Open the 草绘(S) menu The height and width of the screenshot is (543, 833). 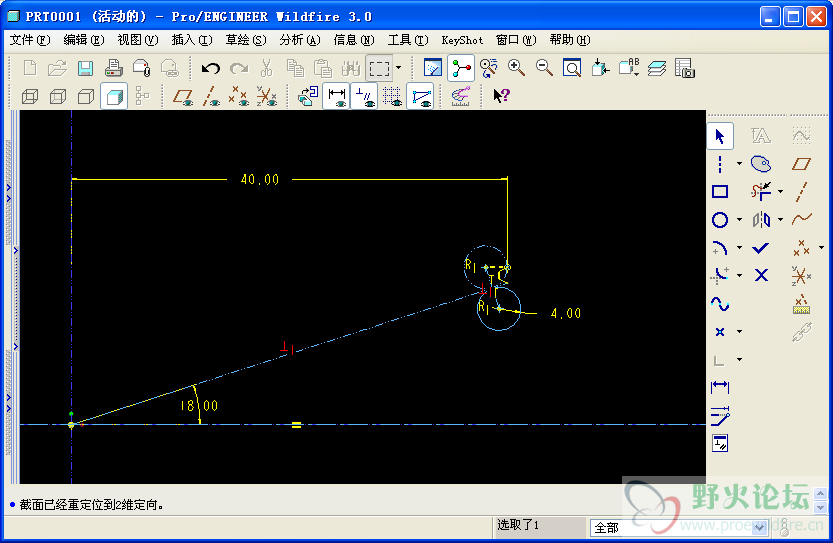point(245,40)
